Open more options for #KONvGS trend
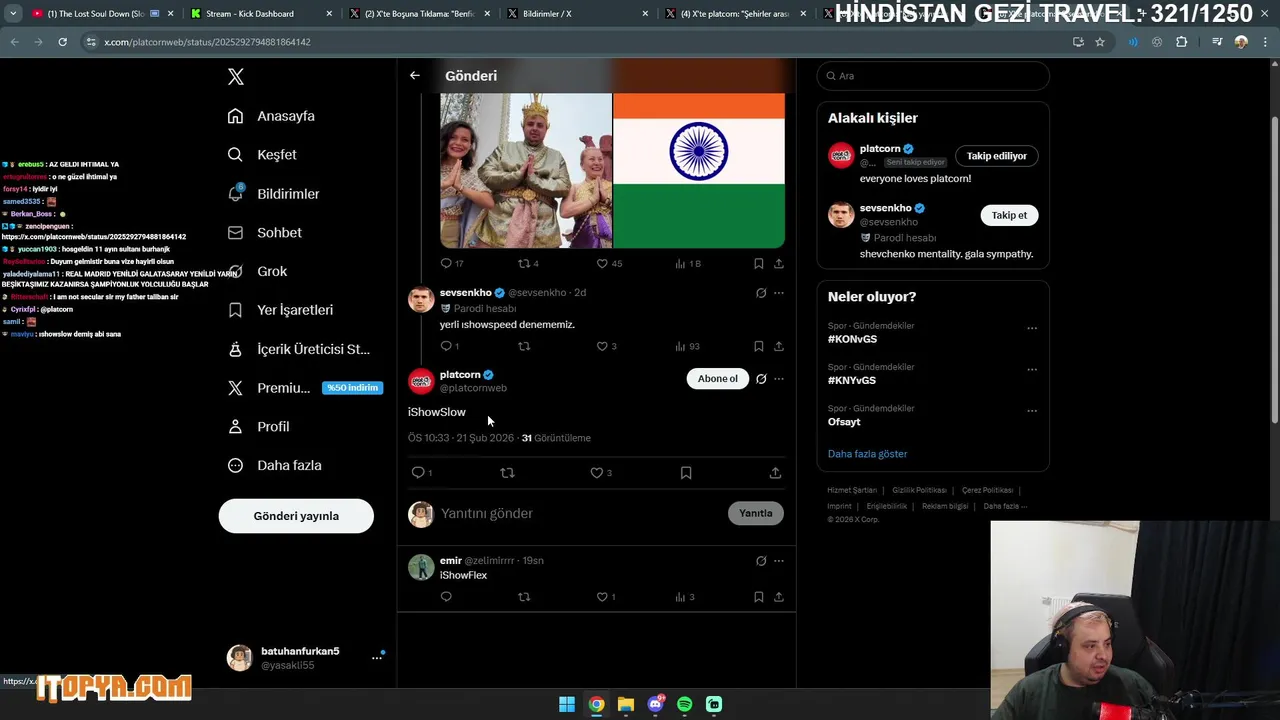This screenshot has width=1280, height=720. point(1032,328)
